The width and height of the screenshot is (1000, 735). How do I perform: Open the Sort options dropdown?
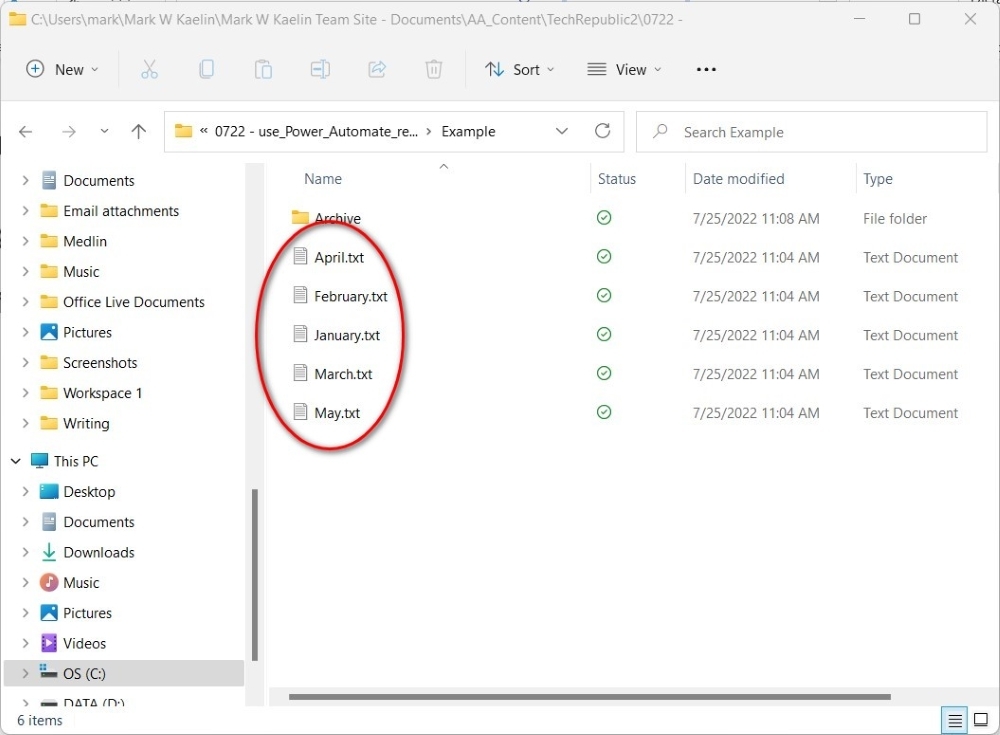517,69
